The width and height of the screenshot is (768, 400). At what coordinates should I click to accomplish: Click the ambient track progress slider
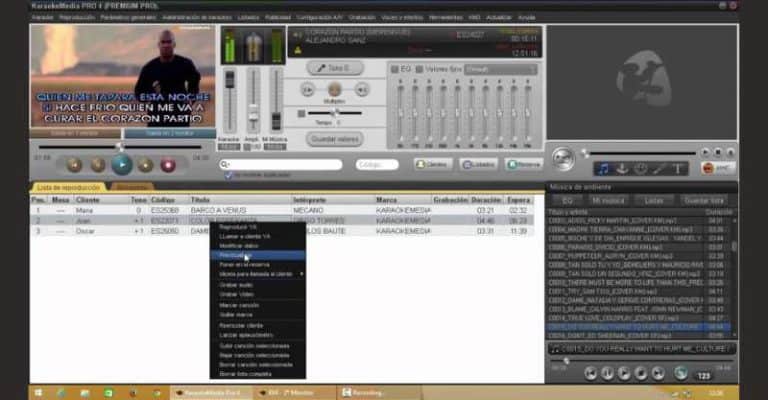click(642, 361)
